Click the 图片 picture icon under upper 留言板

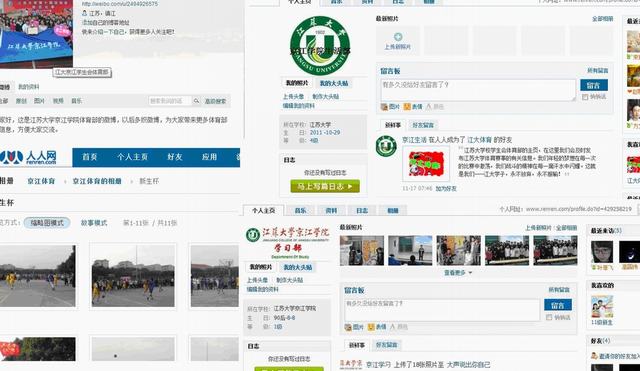click(x=384, y=107)
